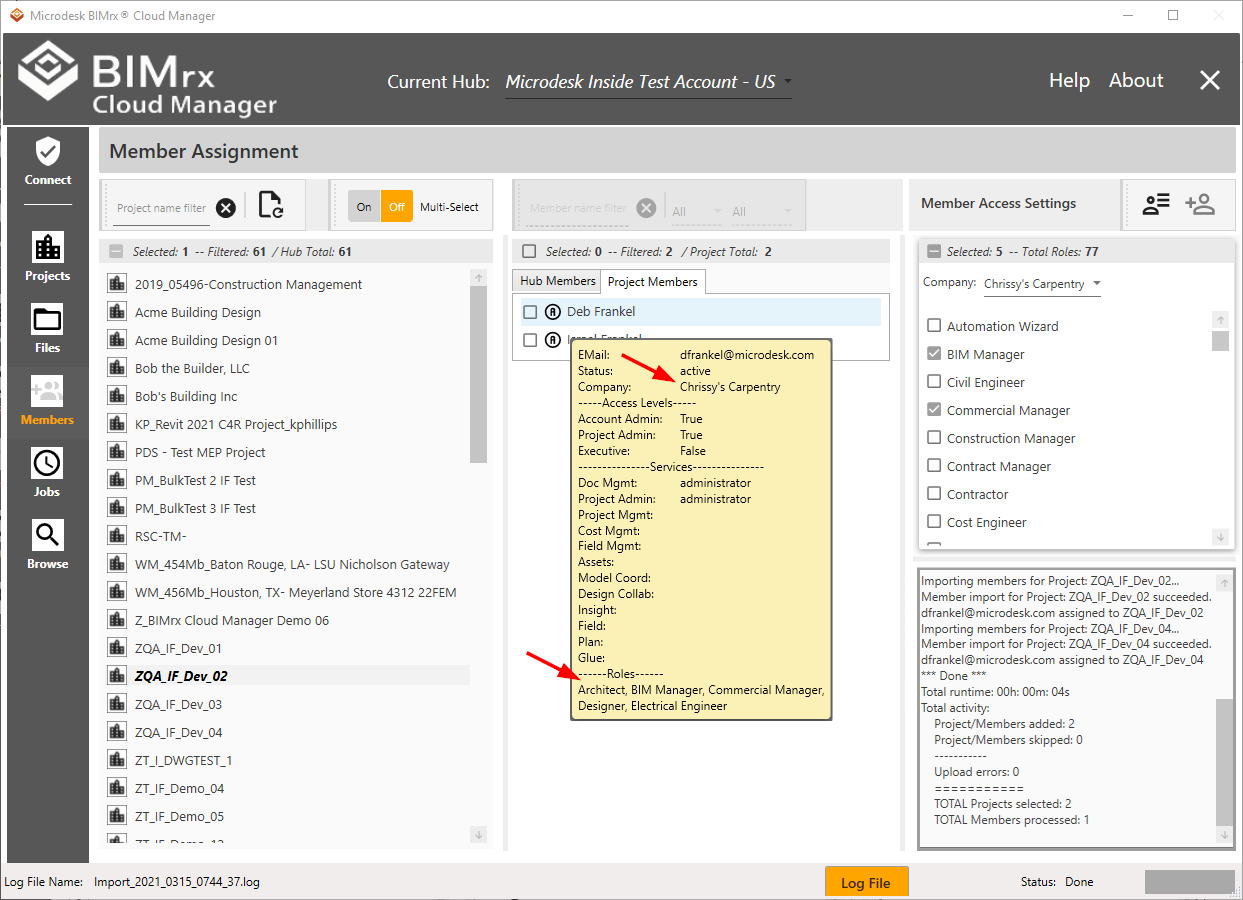Click building icon beside Bob the Builder, LLC
This screenshot has height=900, width=1243.
117,368
